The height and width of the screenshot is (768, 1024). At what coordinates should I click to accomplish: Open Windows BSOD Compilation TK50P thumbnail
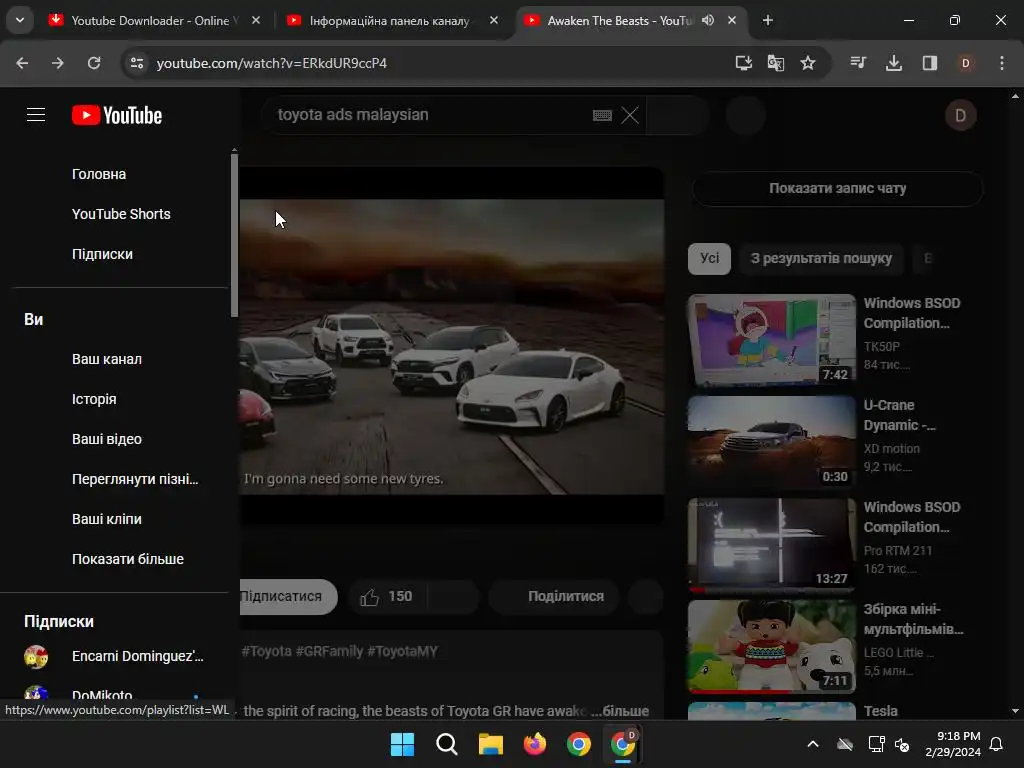[771, 340]
